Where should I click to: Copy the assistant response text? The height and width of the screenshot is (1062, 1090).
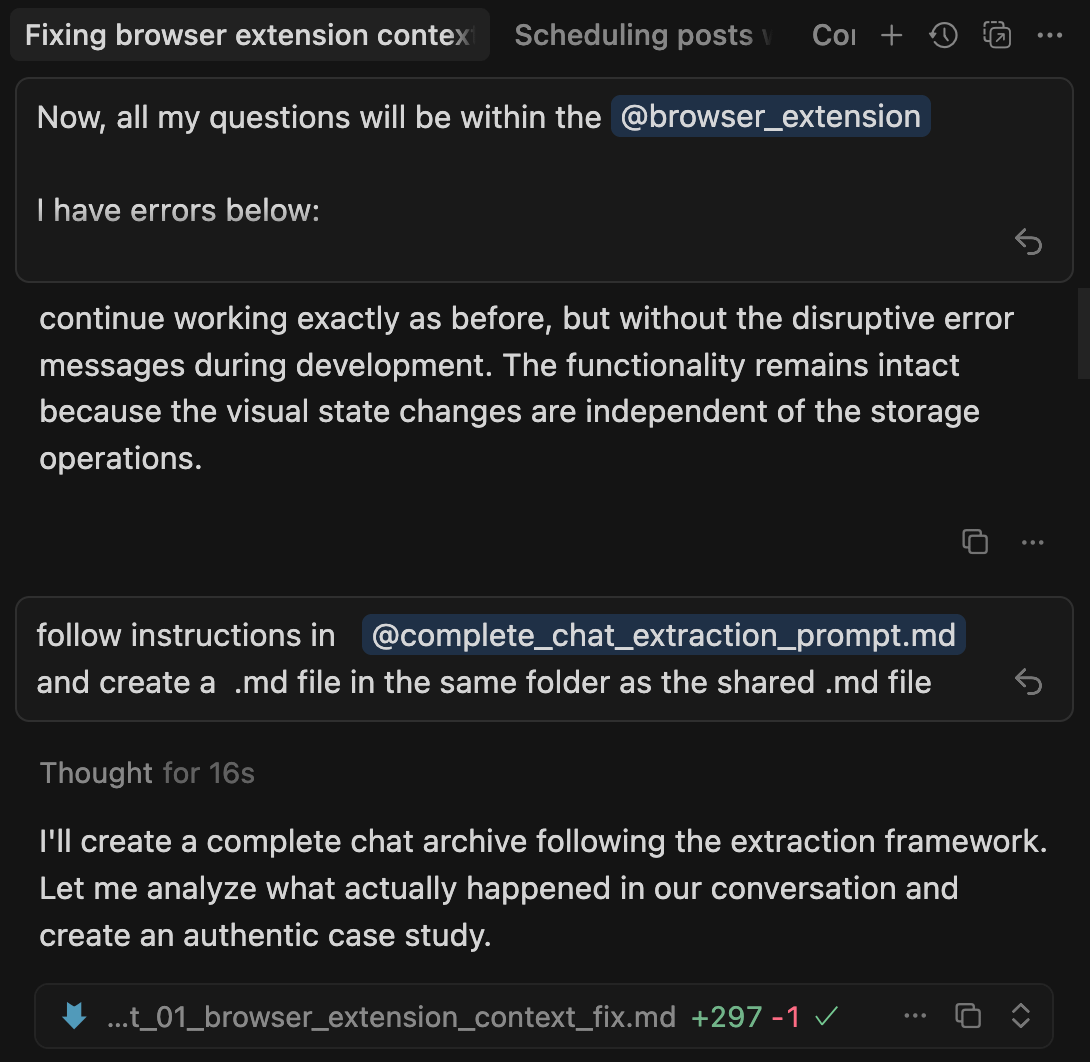(975, 541)
